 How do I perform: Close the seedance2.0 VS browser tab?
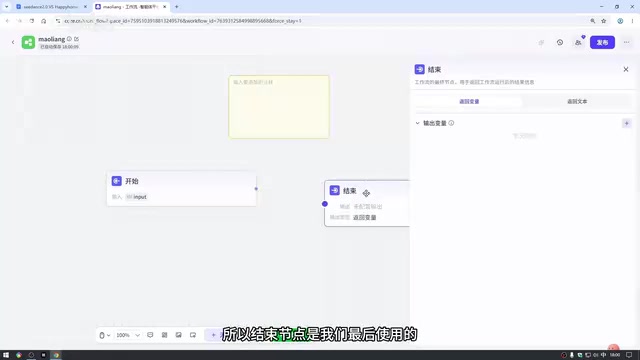pyautogui.click(x=85, y=7)
